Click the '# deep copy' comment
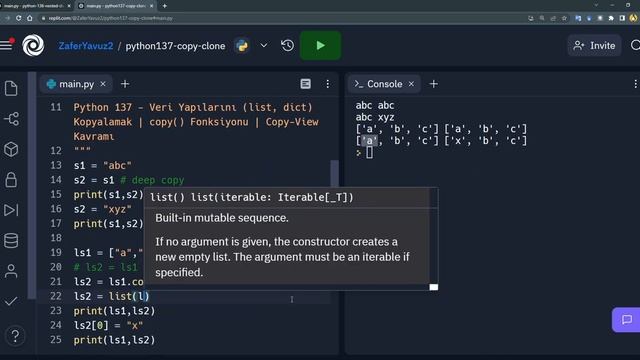 152,180
